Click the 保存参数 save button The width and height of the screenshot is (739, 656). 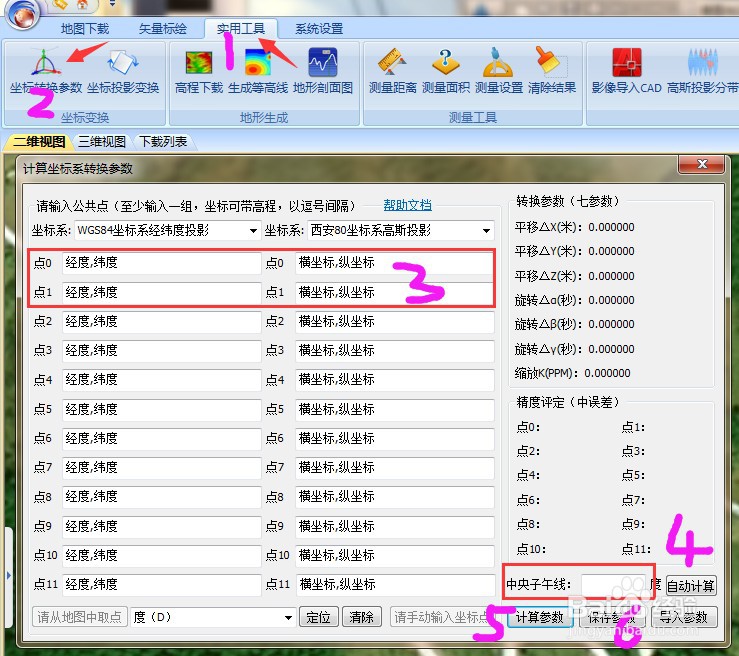tap(612, 617)
